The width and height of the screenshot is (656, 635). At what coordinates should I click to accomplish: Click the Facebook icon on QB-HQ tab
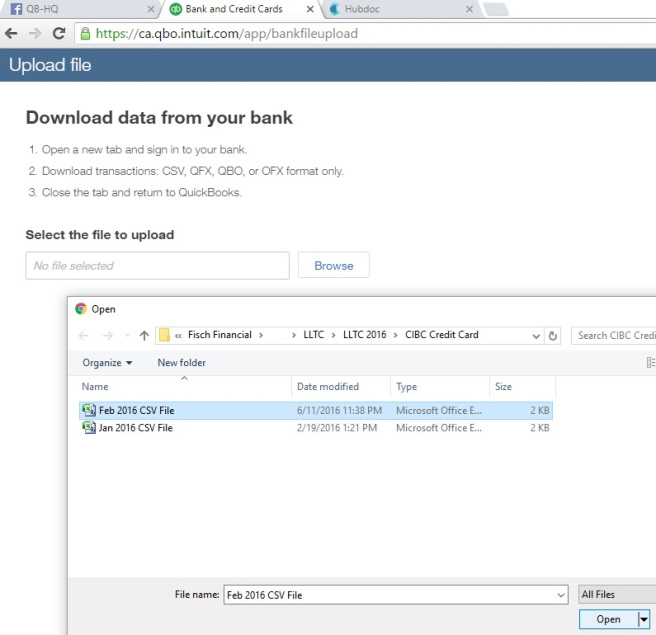click(16, 9)
